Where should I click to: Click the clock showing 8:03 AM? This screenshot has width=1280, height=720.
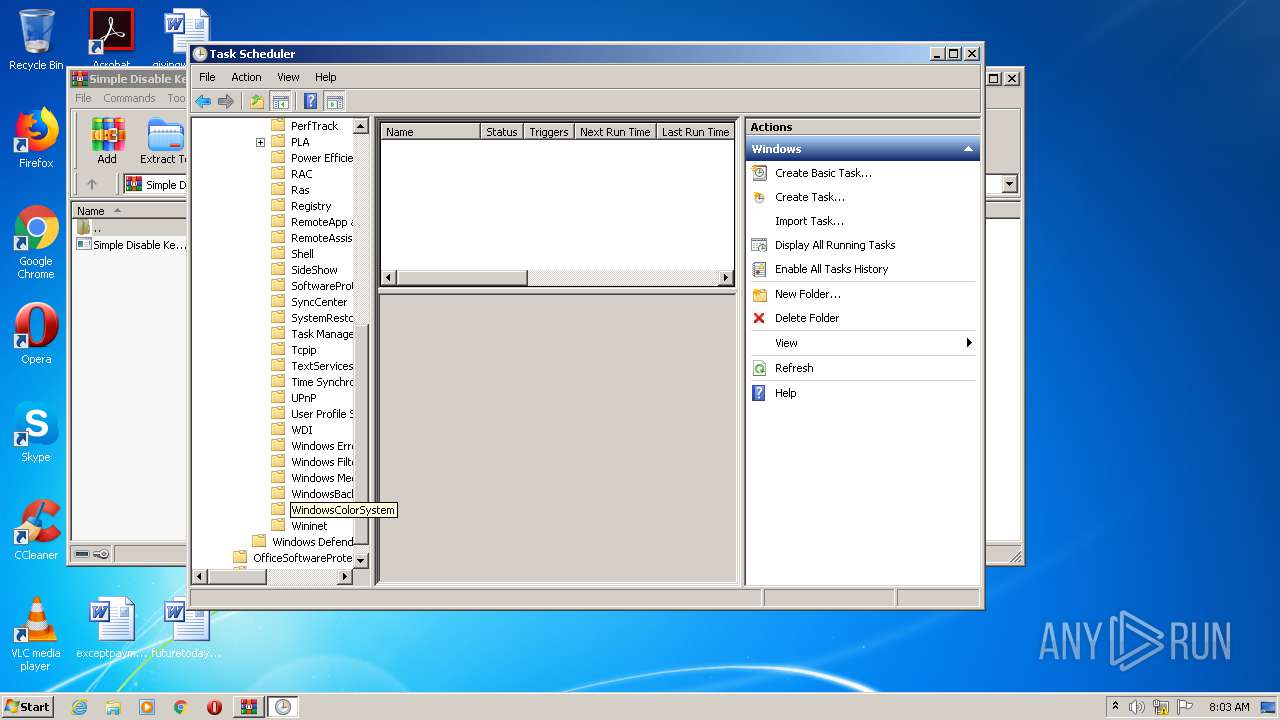click(1228, 707)
